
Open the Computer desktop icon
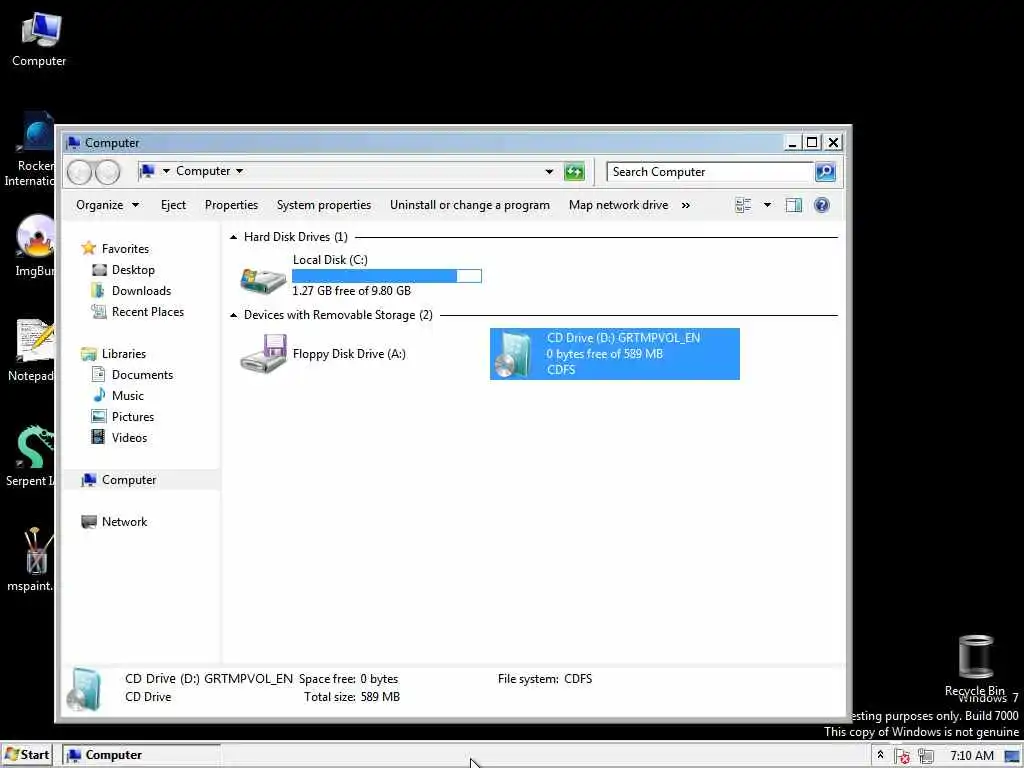39,39
